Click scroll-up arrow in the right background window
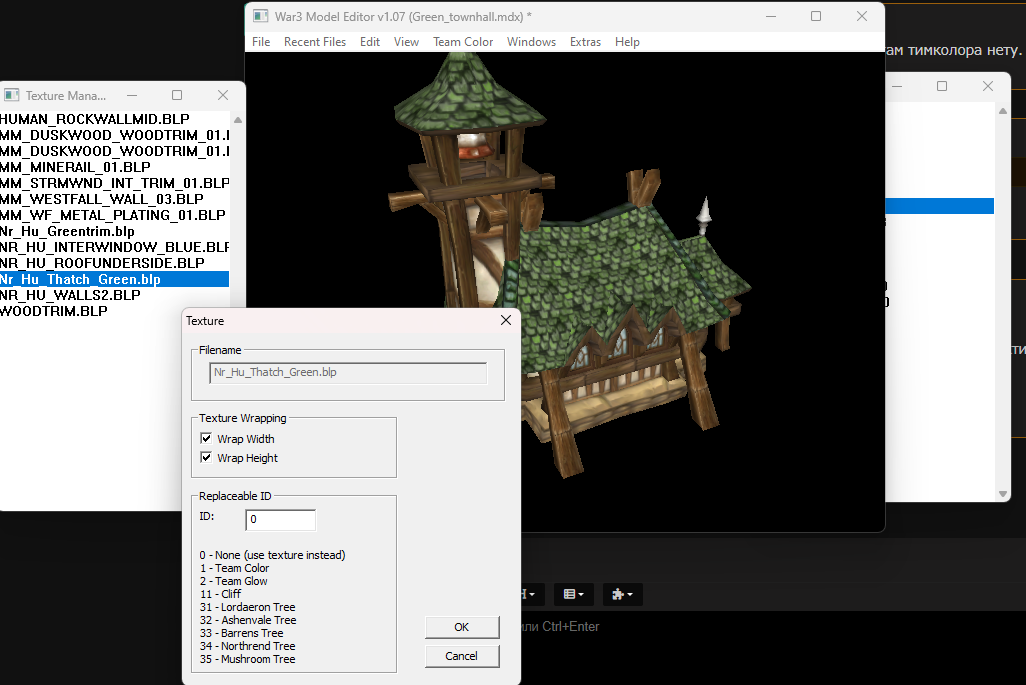Image resolution: width=1026 pixels, height=685 pixels. 1002,112
